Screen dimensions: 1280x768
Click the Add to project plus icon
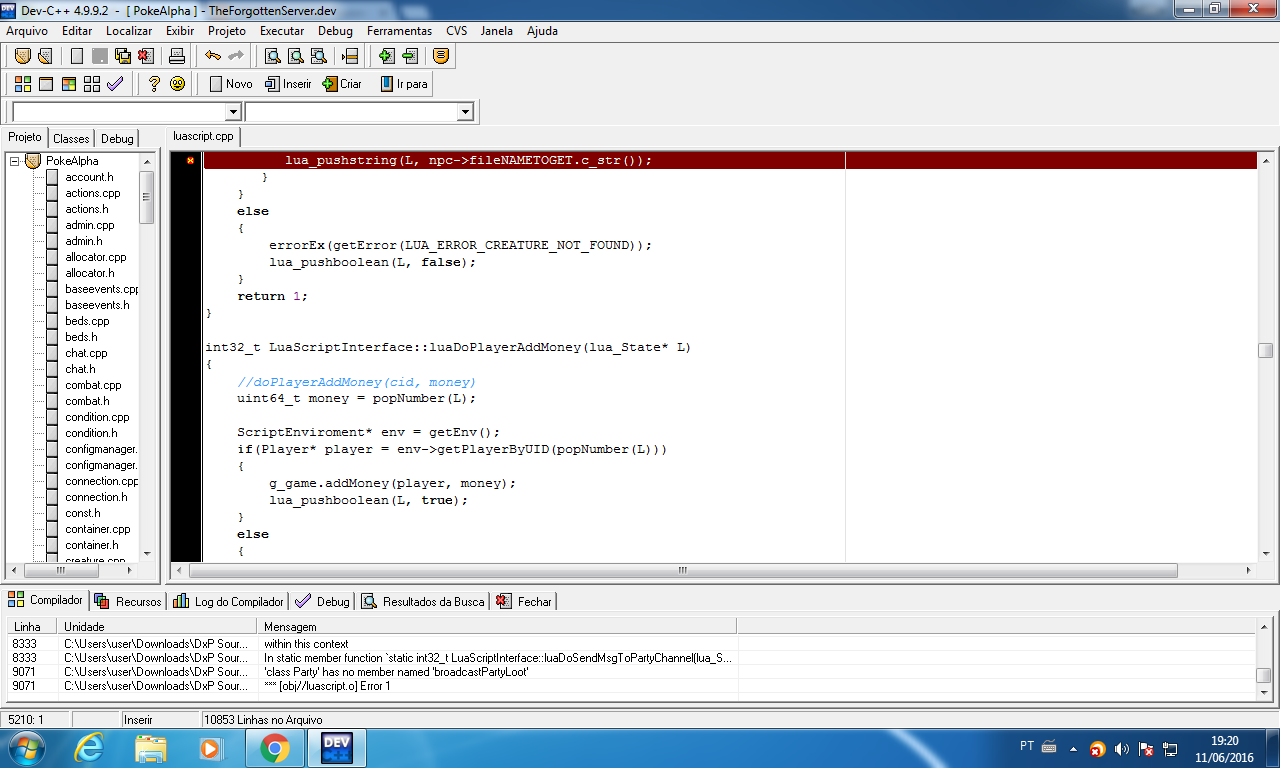(387, 56)
